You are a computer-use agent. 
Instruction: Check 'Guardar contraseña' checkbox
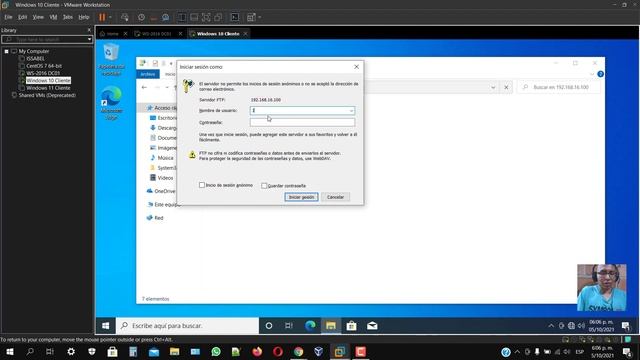[x=264, y=186]
